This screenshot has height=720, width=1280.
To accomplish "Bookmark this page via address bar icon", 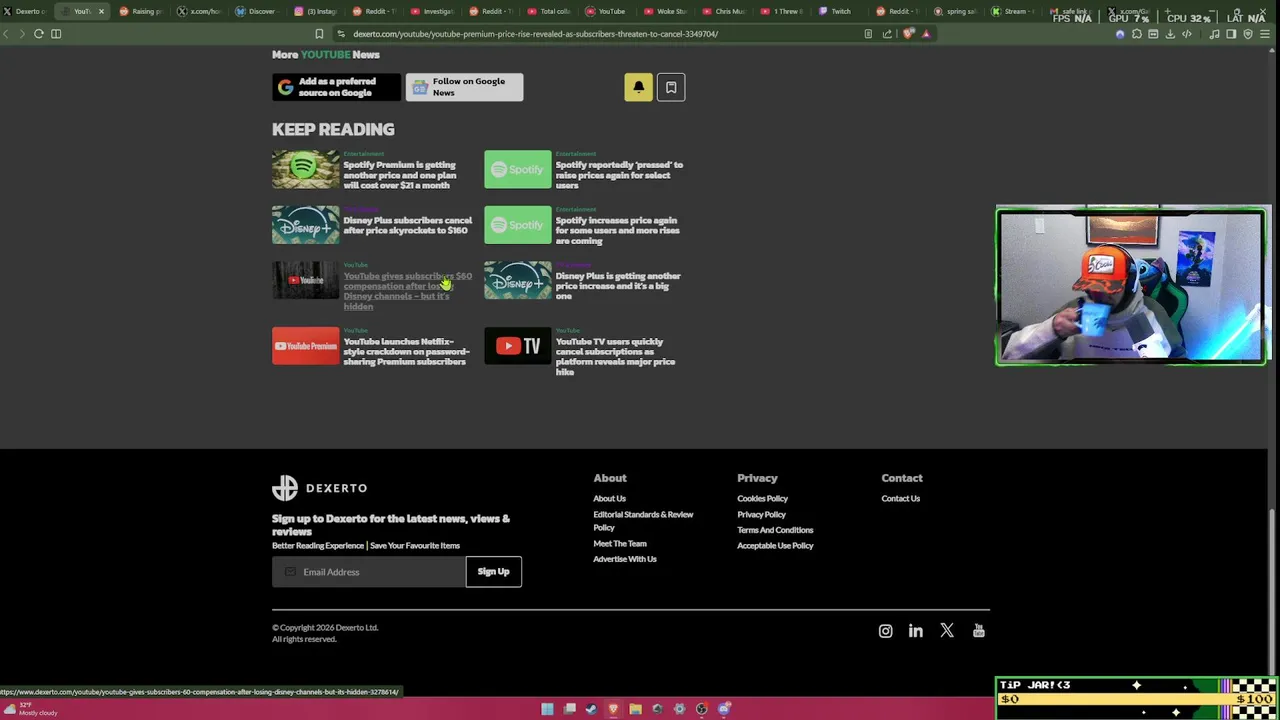I will click(x=319, y=34).
